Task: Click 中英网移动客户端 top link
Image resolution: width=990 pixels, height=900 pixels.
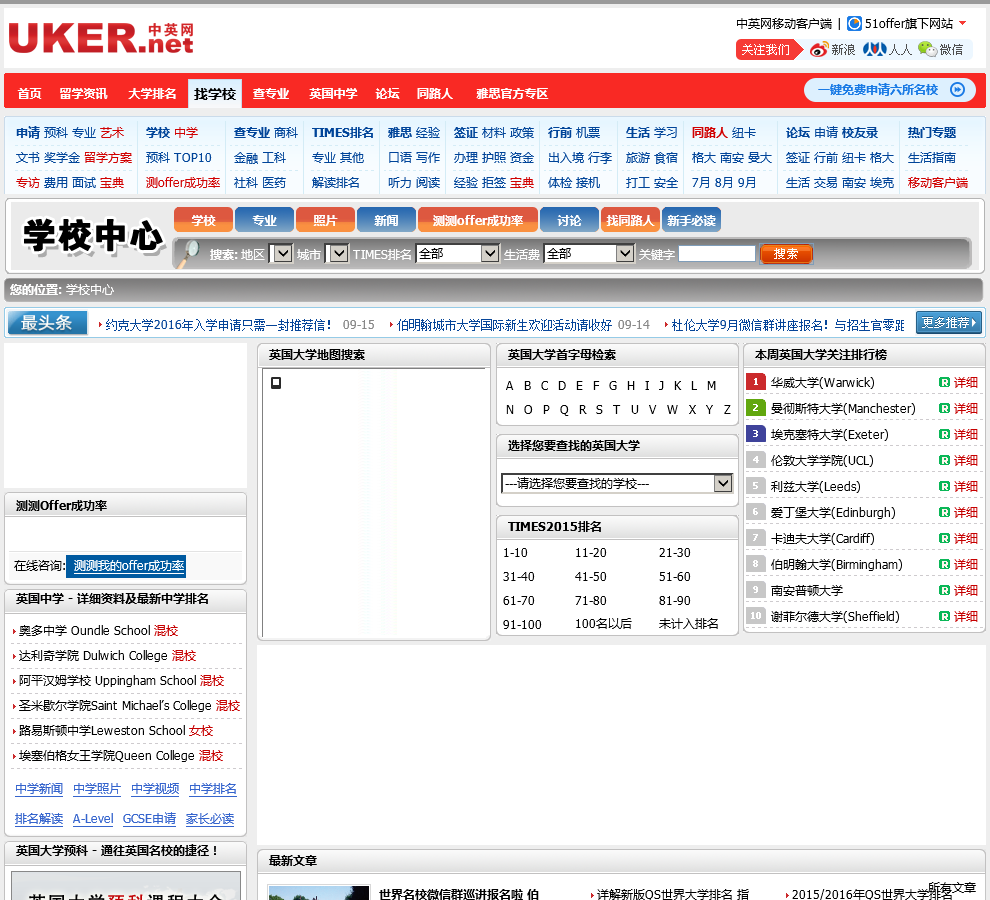Action: (x=784, y=24)
